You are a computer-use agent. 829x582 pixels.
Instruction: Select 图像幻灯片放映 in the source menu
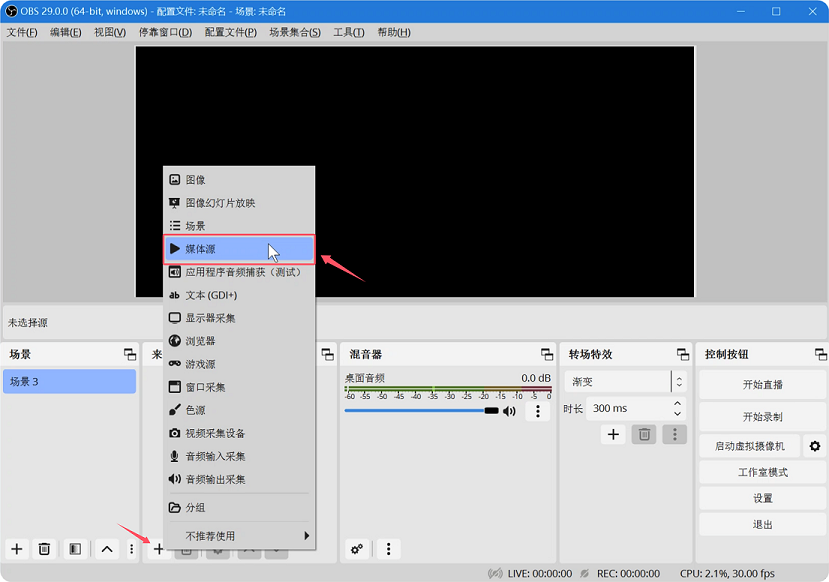(x=239, y=203)
